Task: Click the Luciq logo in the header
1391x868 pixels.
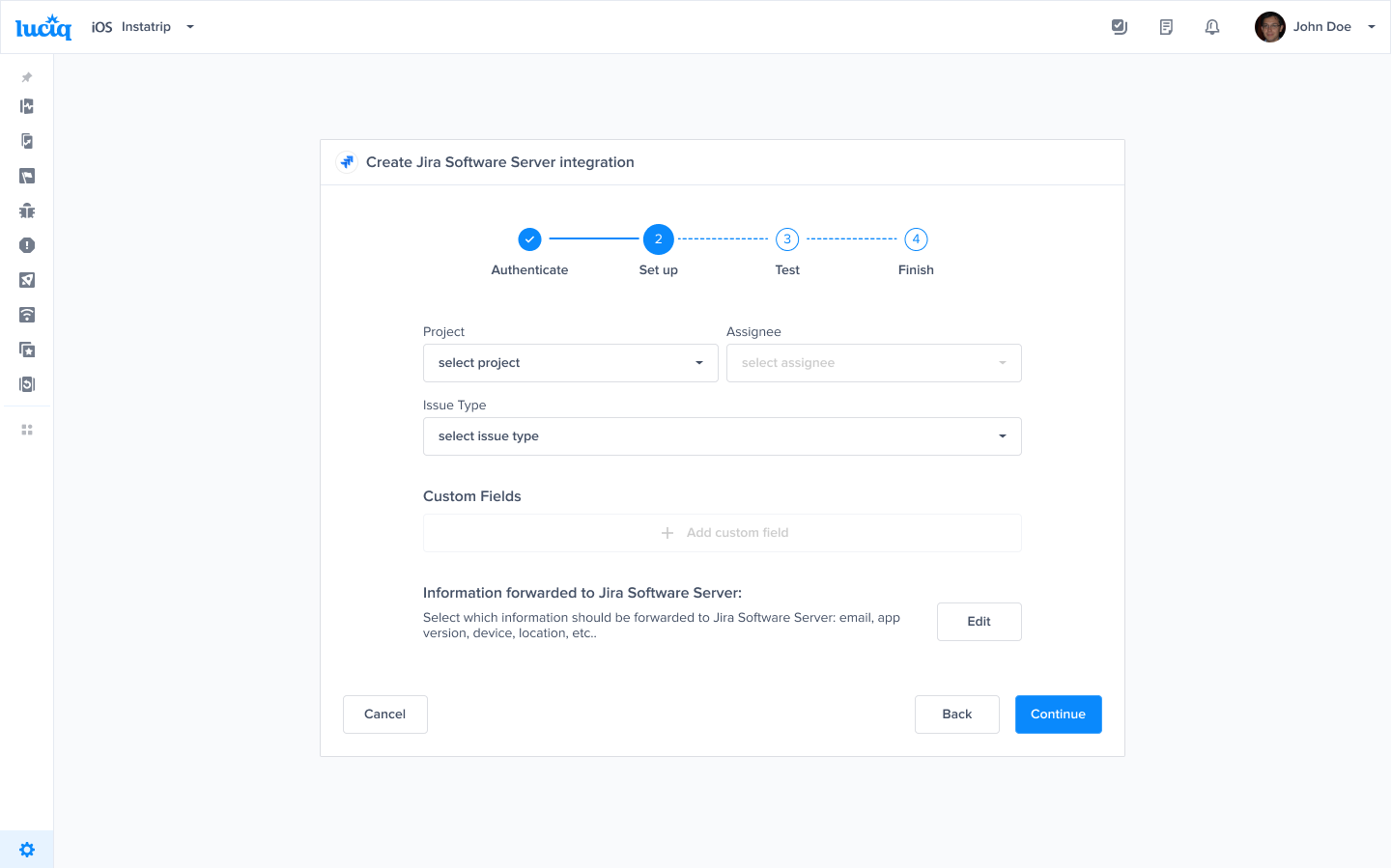Action: (x=43, y=26)
